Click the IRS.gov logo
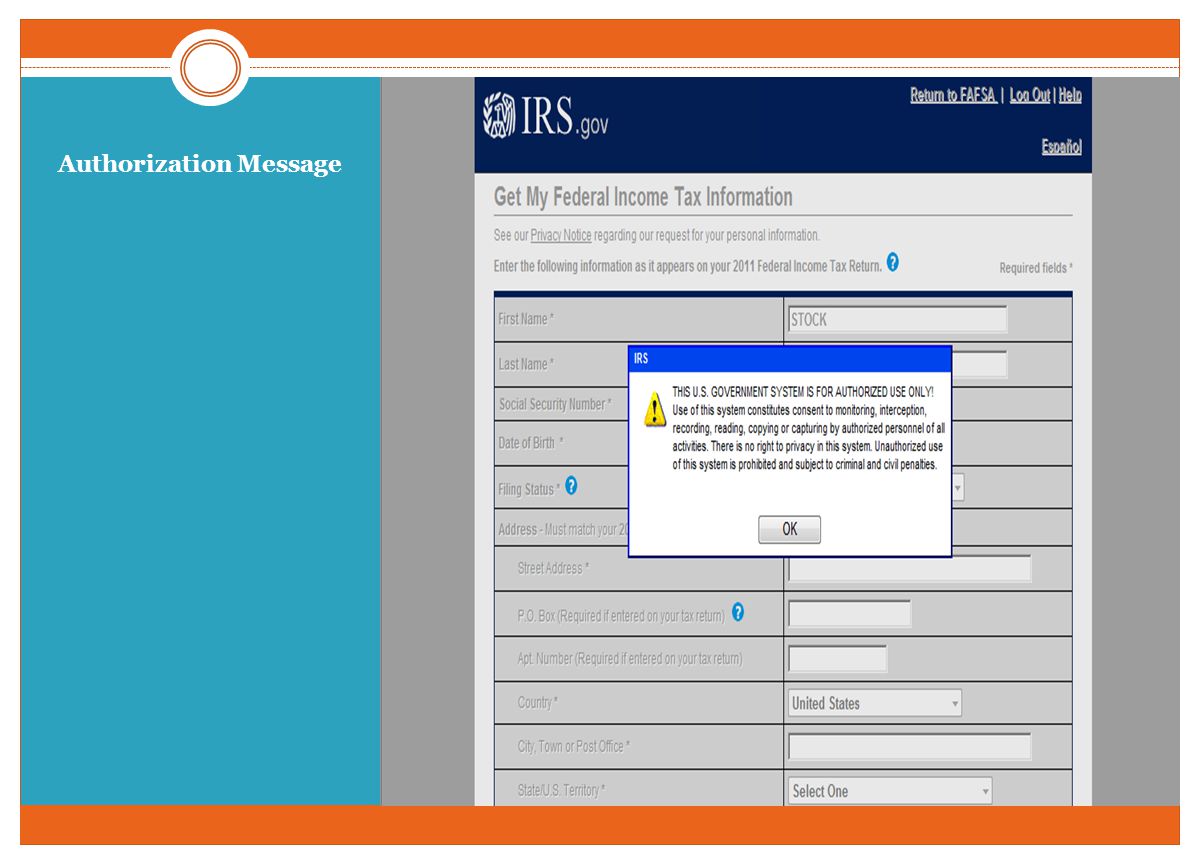The image size is (1200, 864). [546, 116]
